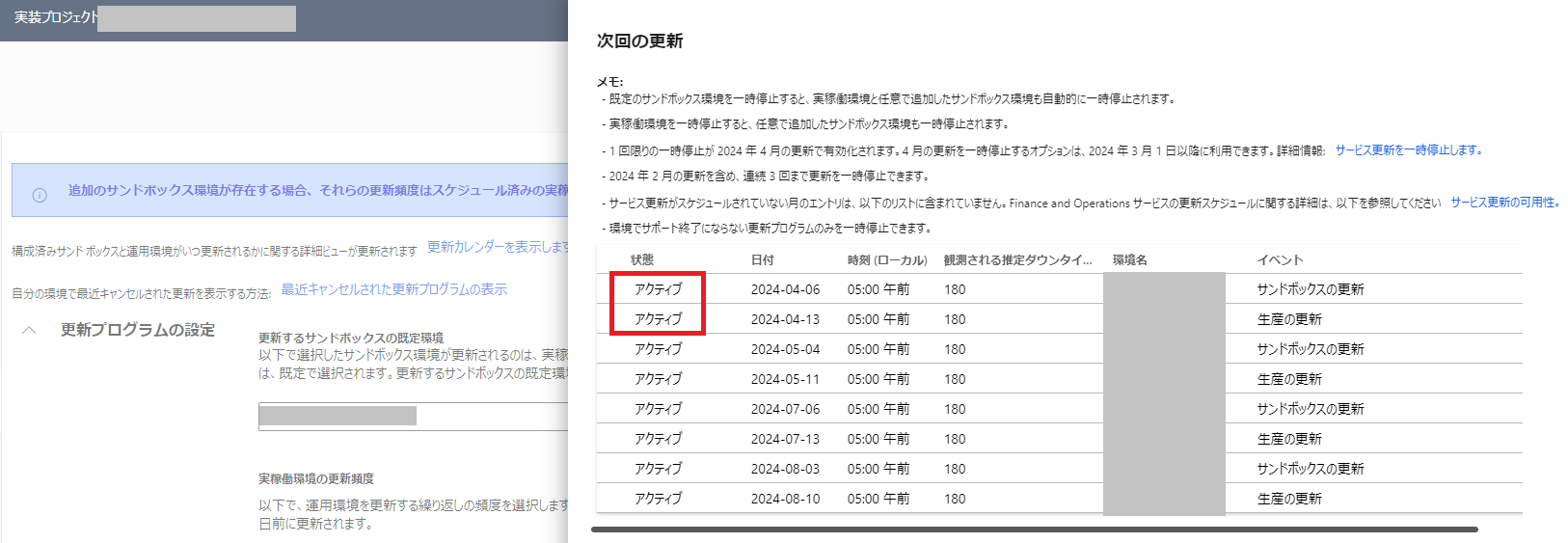Click the 更新するサンドボックスの既定環境 label
The height and width of the screenshot is (543, 1568).
[351, 338]
